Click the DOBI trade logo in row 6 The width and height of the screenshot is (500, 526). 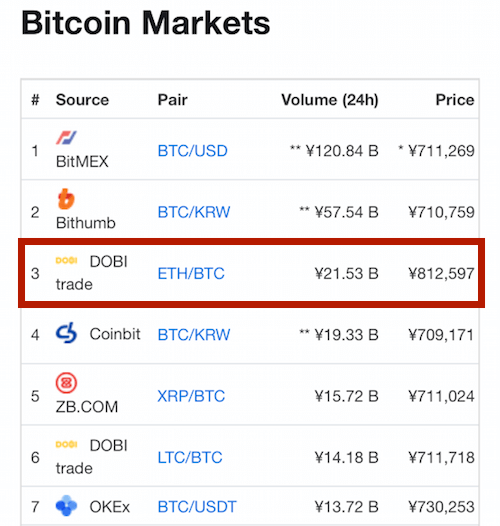tap(66, 444)
